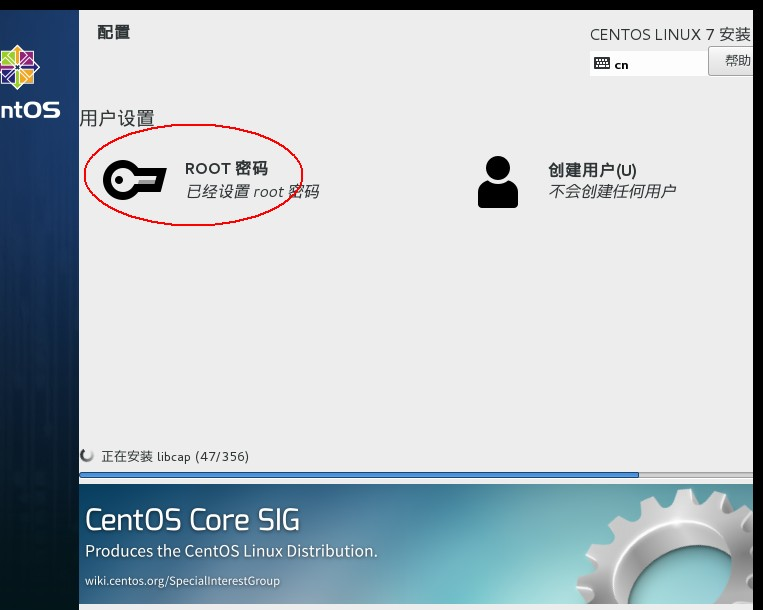Click the installation progress bar
The width and height of the screenshot is (763, 610).
416,475
